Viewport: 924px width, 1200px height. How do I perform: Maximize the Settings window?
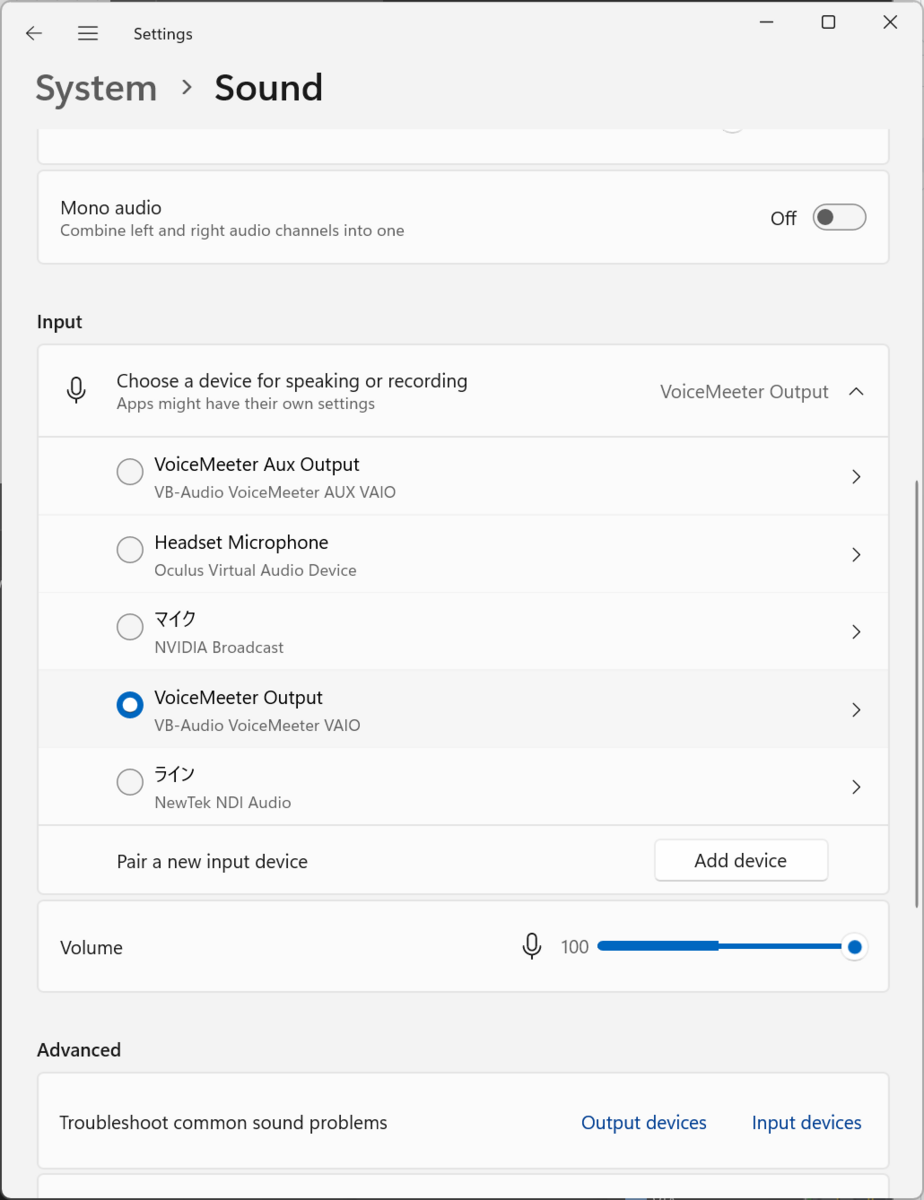pyautogui.click(x=828, y=22)
